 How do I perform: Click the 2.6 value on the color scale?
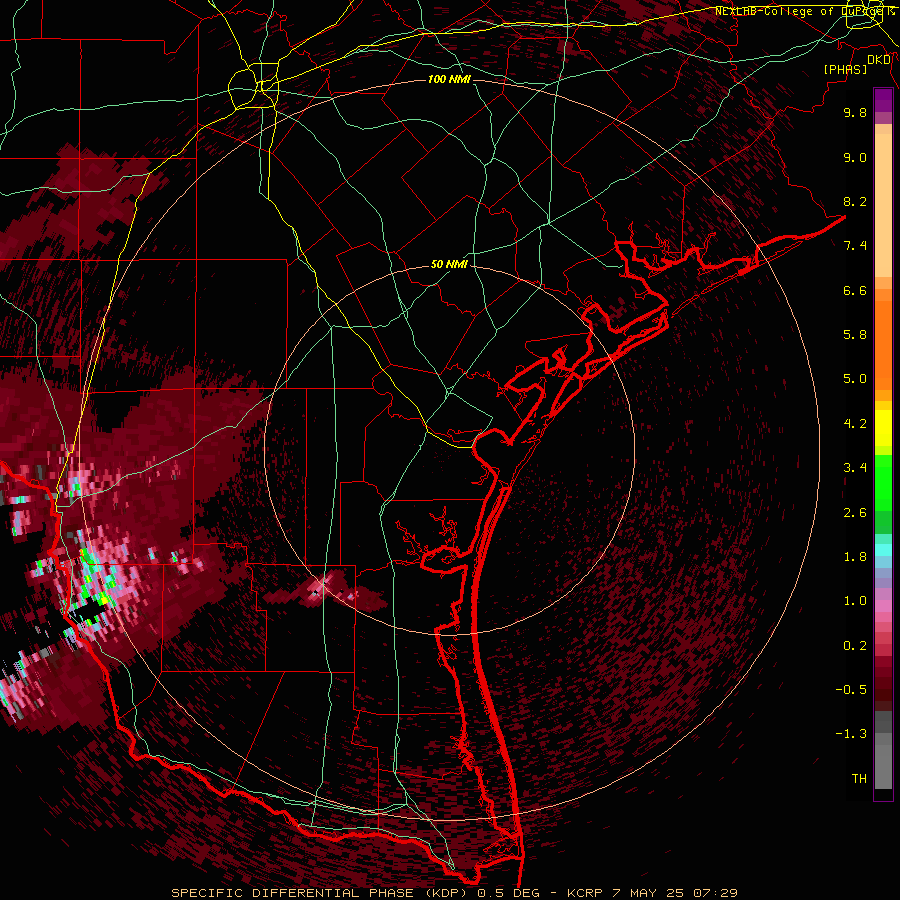855,513
